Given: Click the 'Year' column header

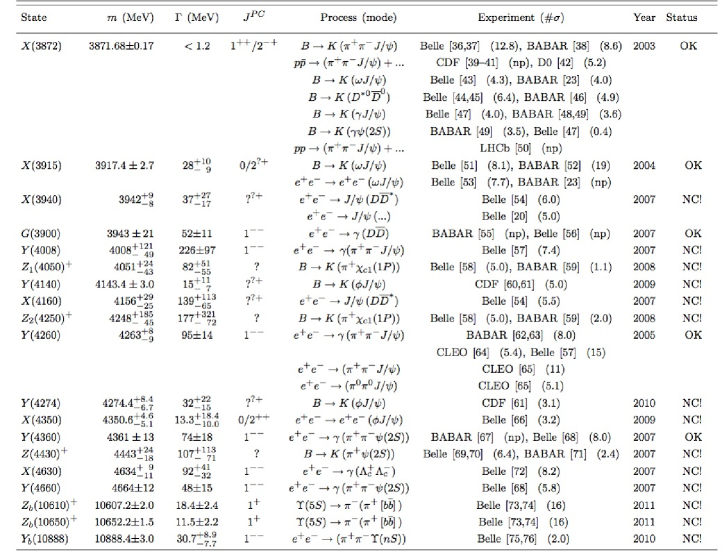Looking at the screenshot, I should coord(644,18).
